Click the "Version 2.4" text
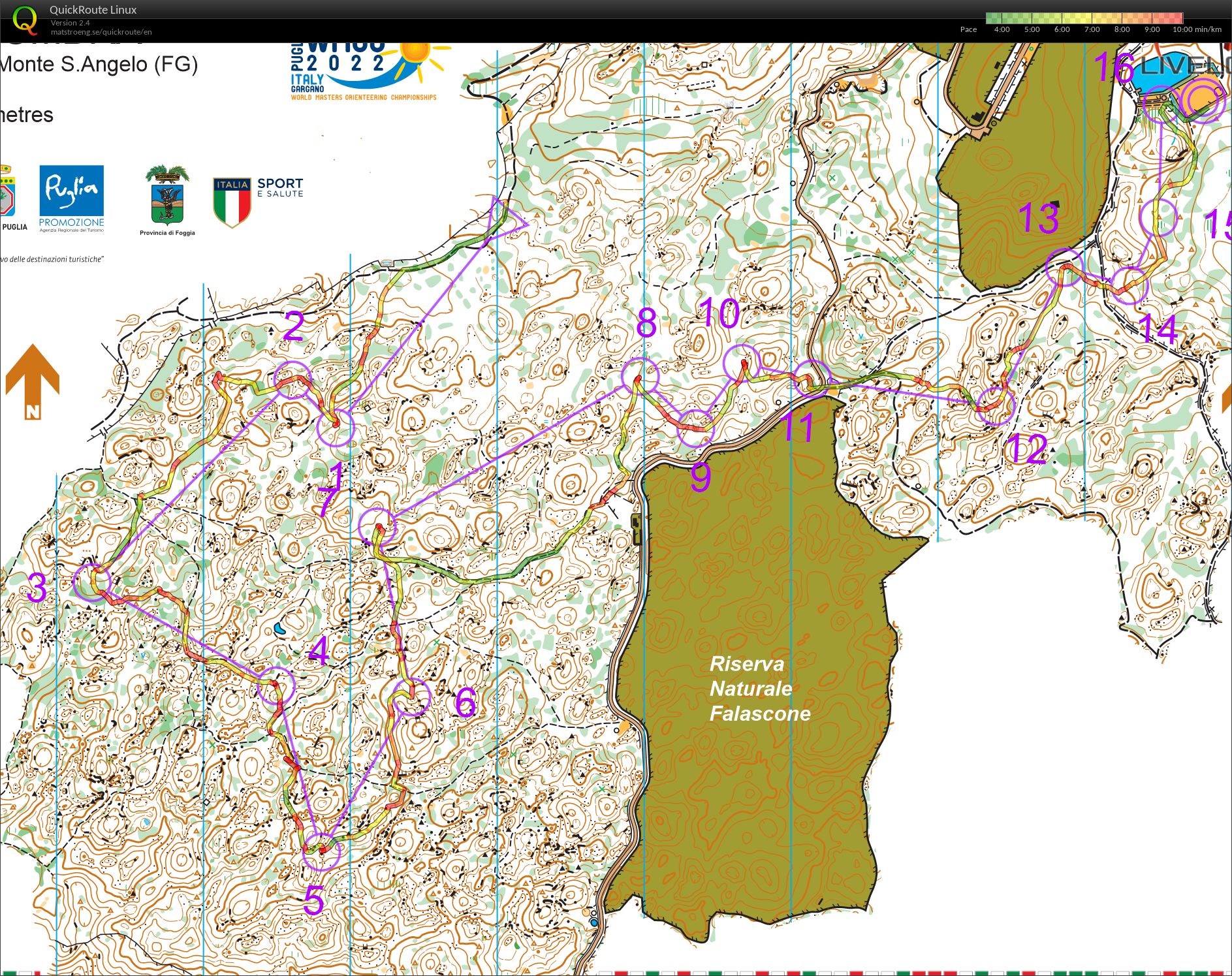This screenshot has width=1232, height=976. pyautogui.click(x=71, y=23)
